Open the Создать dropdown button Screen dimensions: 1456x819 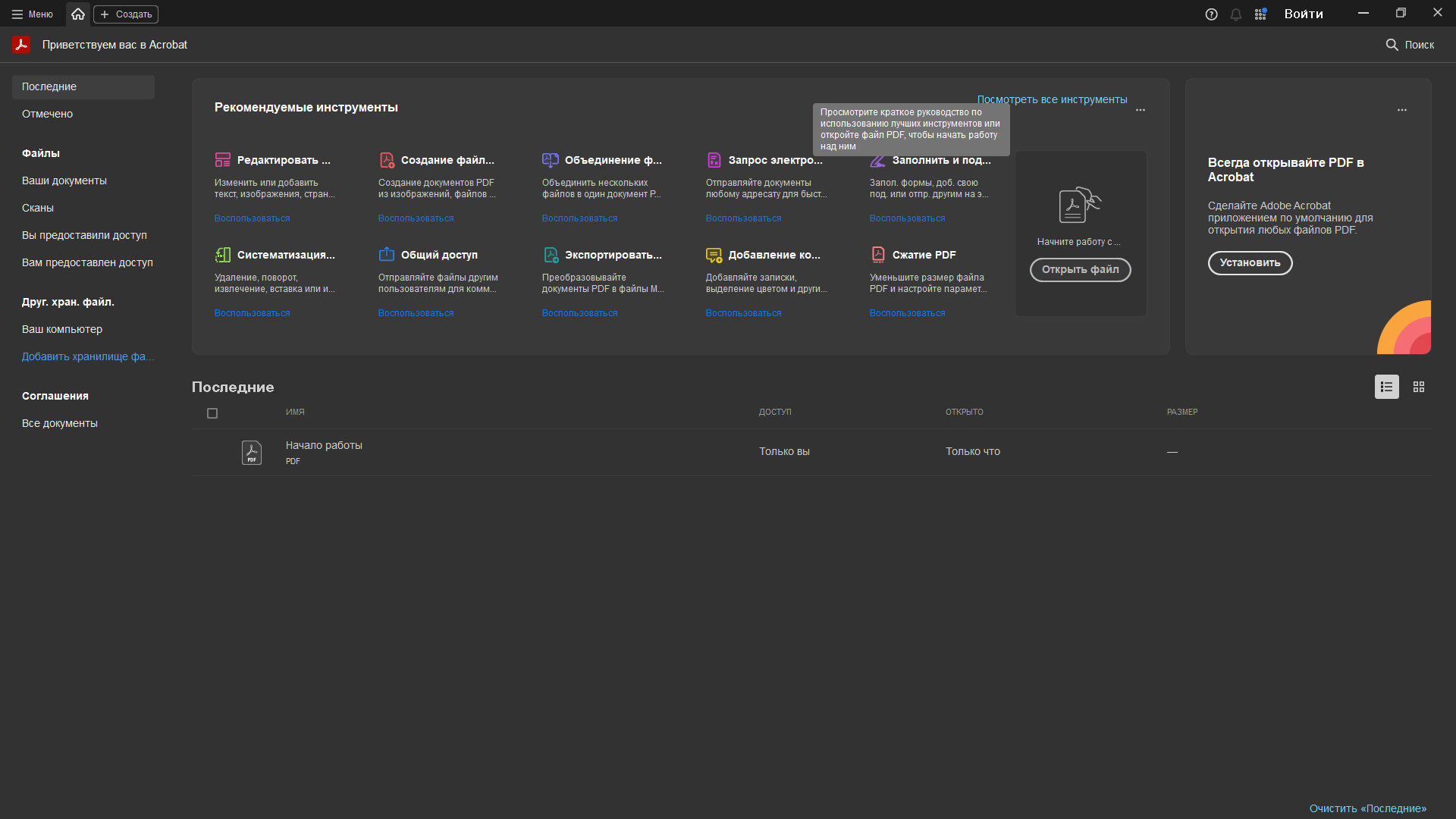[126, 14]
